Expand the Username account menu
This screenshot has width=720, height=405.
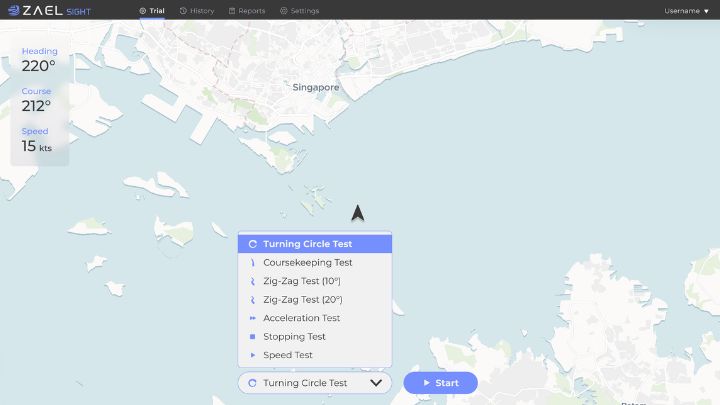click(686, 10)
